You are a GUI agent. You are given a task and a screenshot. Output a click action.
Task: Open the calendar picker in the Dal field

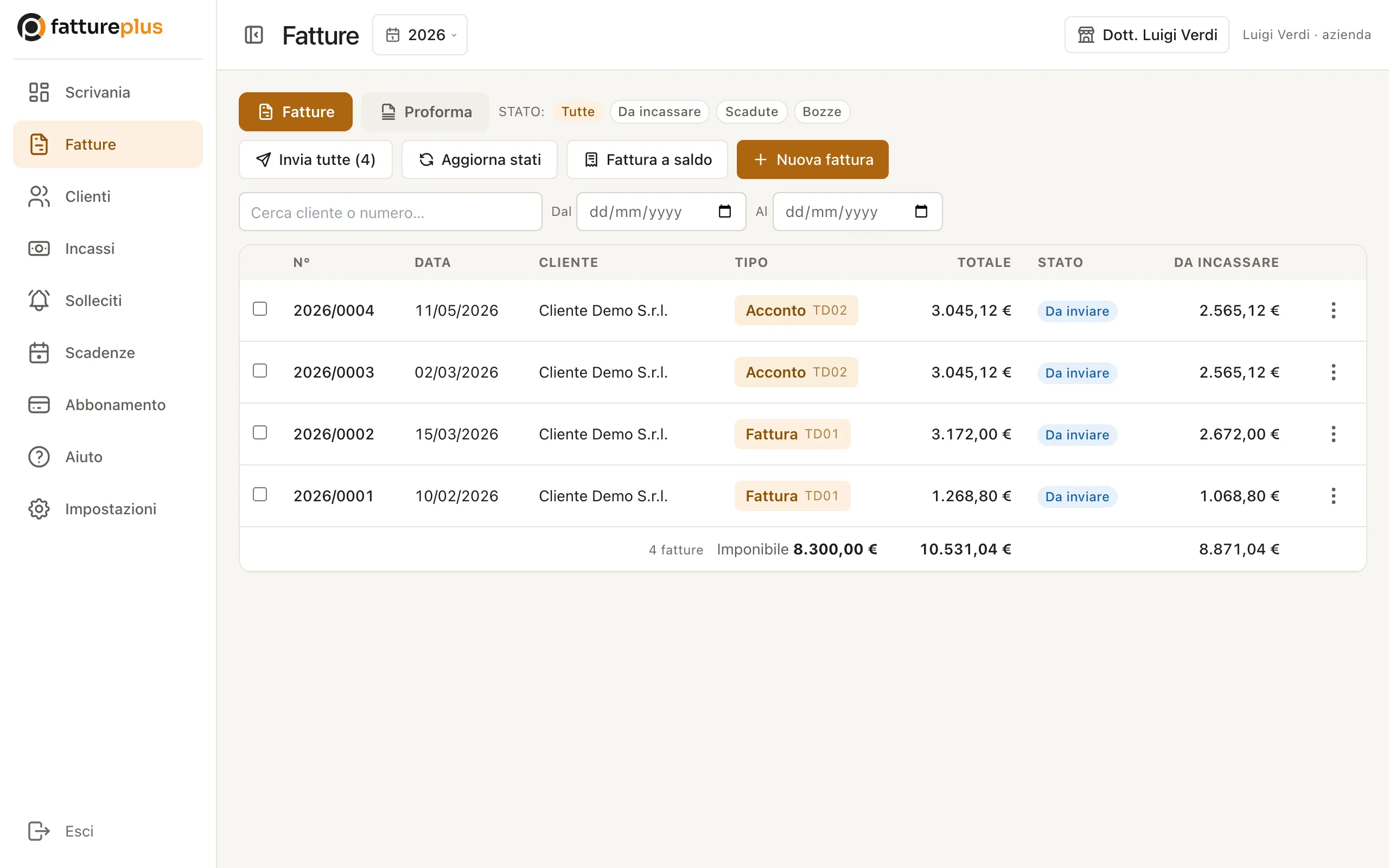point(725,211)
